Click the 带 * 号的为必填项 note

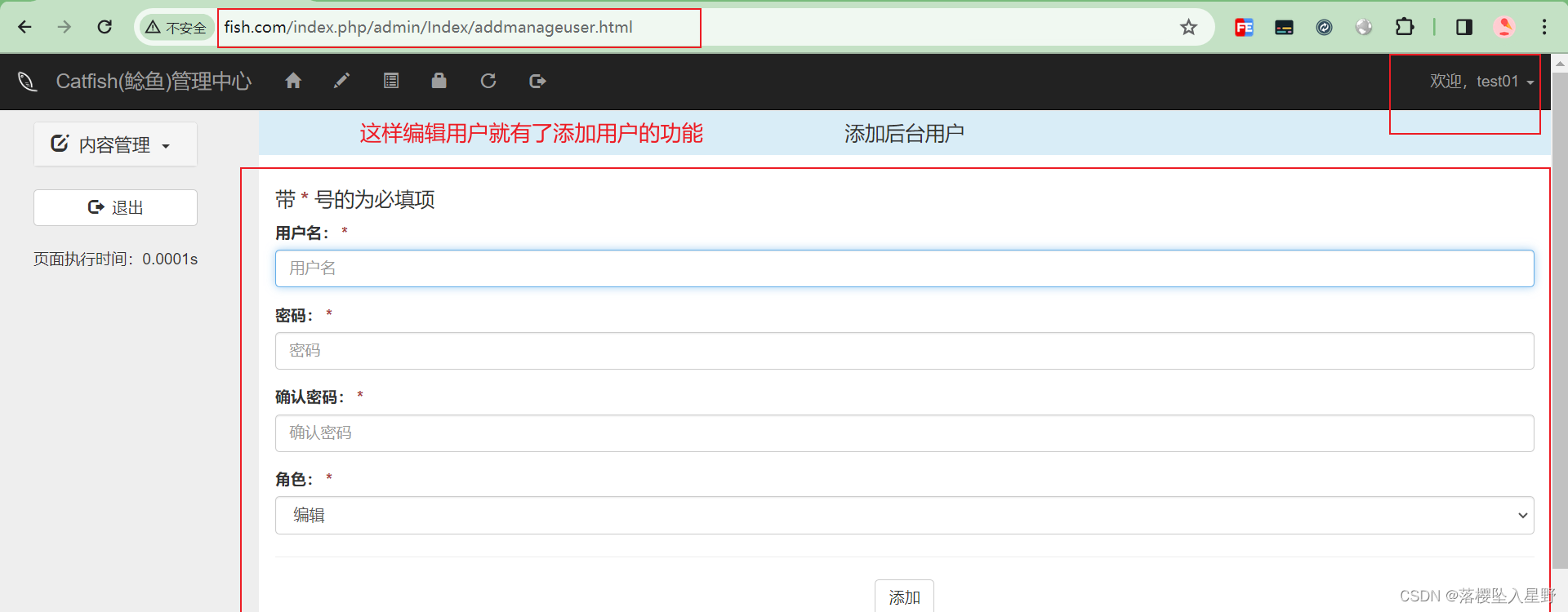[354, 199]
